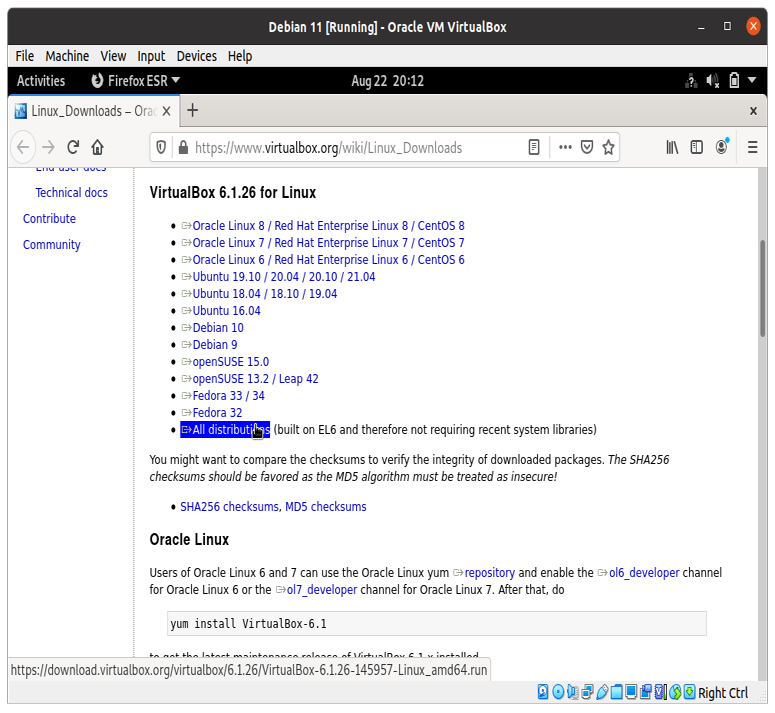
Task: Open the VirtualBox Input menu
Action: tap(151, 56)
